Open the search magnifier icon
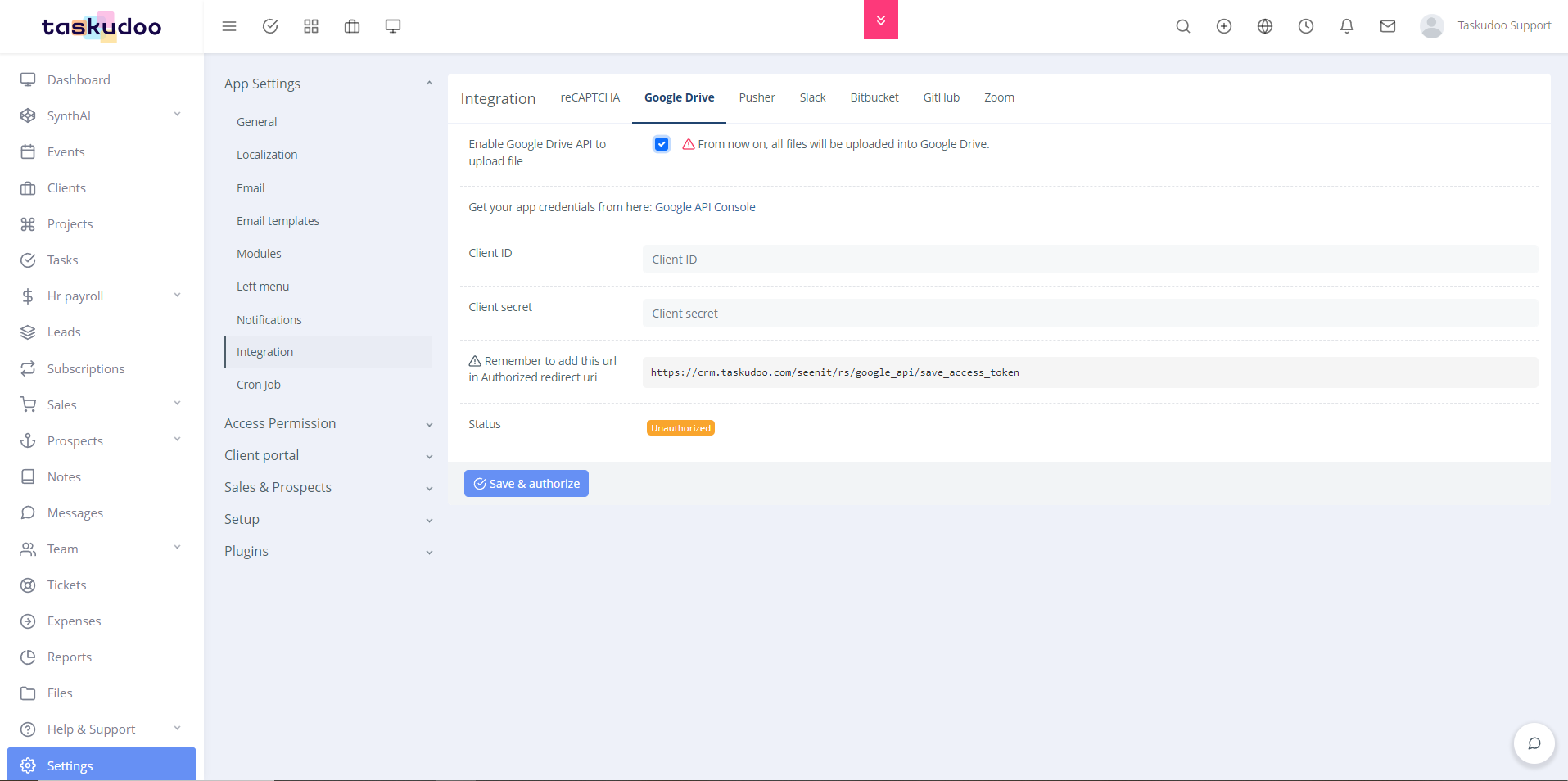1568x781 pixels. tap(1183, 26)
